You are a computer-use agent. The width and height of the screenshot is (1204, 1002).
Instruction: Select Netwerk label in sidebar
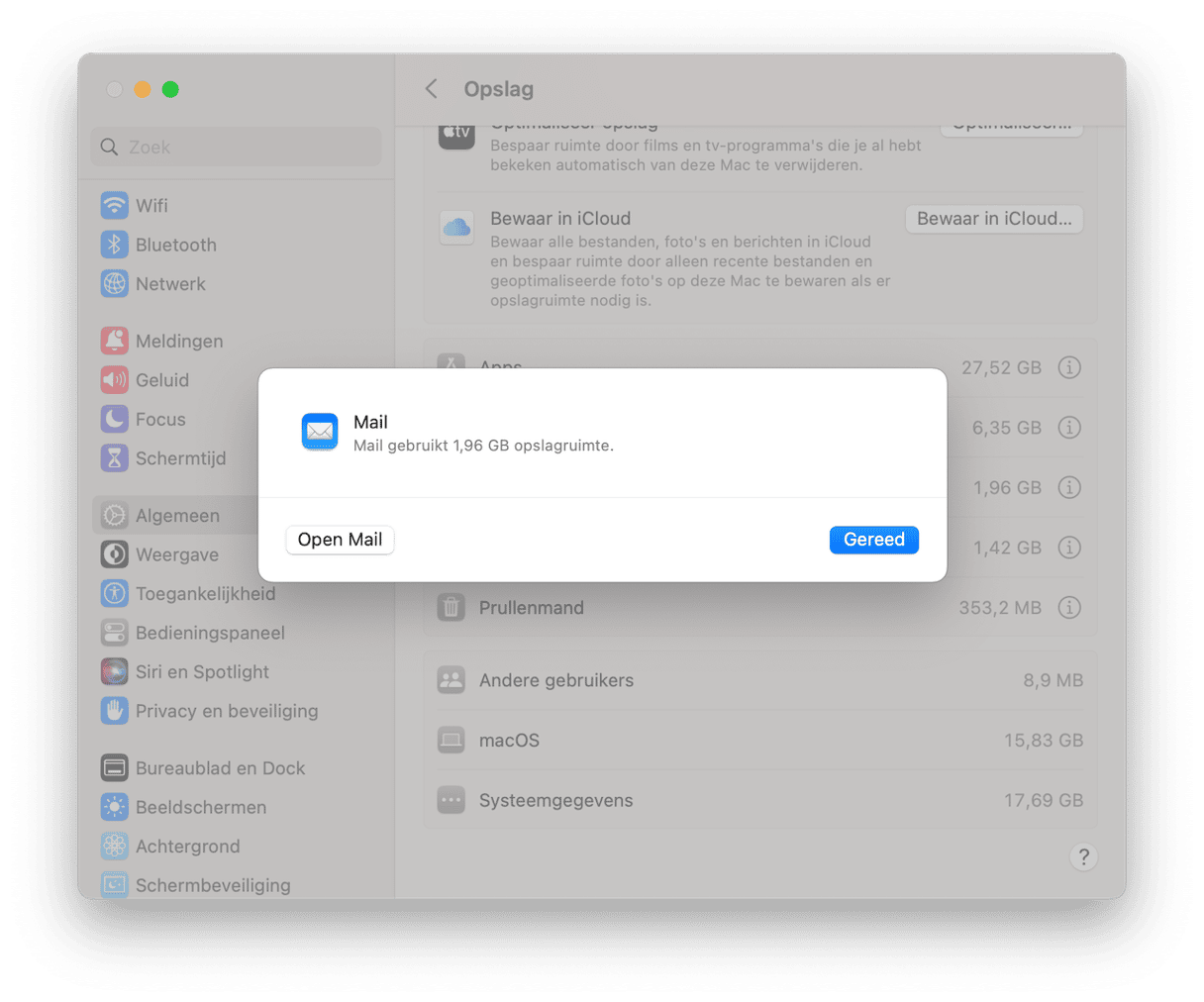[170, 284]
